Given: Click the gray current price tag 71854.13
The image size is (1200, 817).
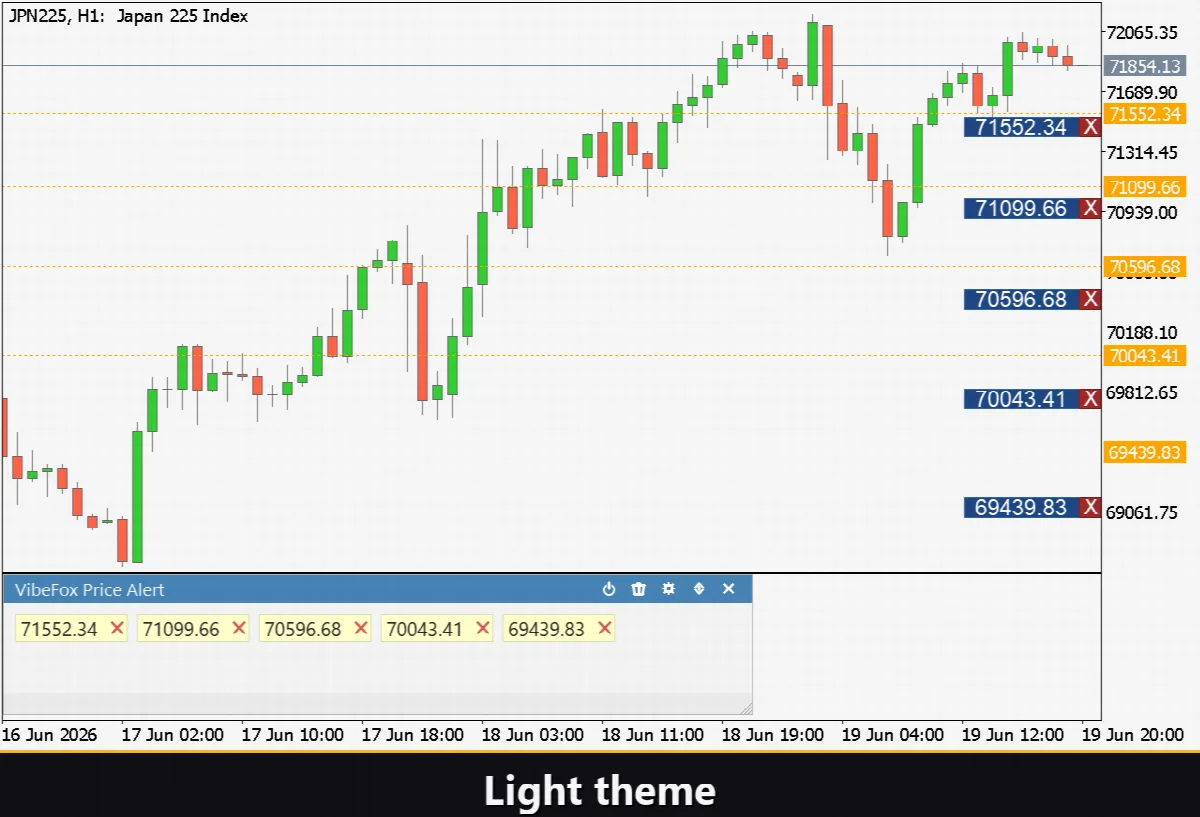Looking at the screenshot, I should click(x=1145, y=66).
